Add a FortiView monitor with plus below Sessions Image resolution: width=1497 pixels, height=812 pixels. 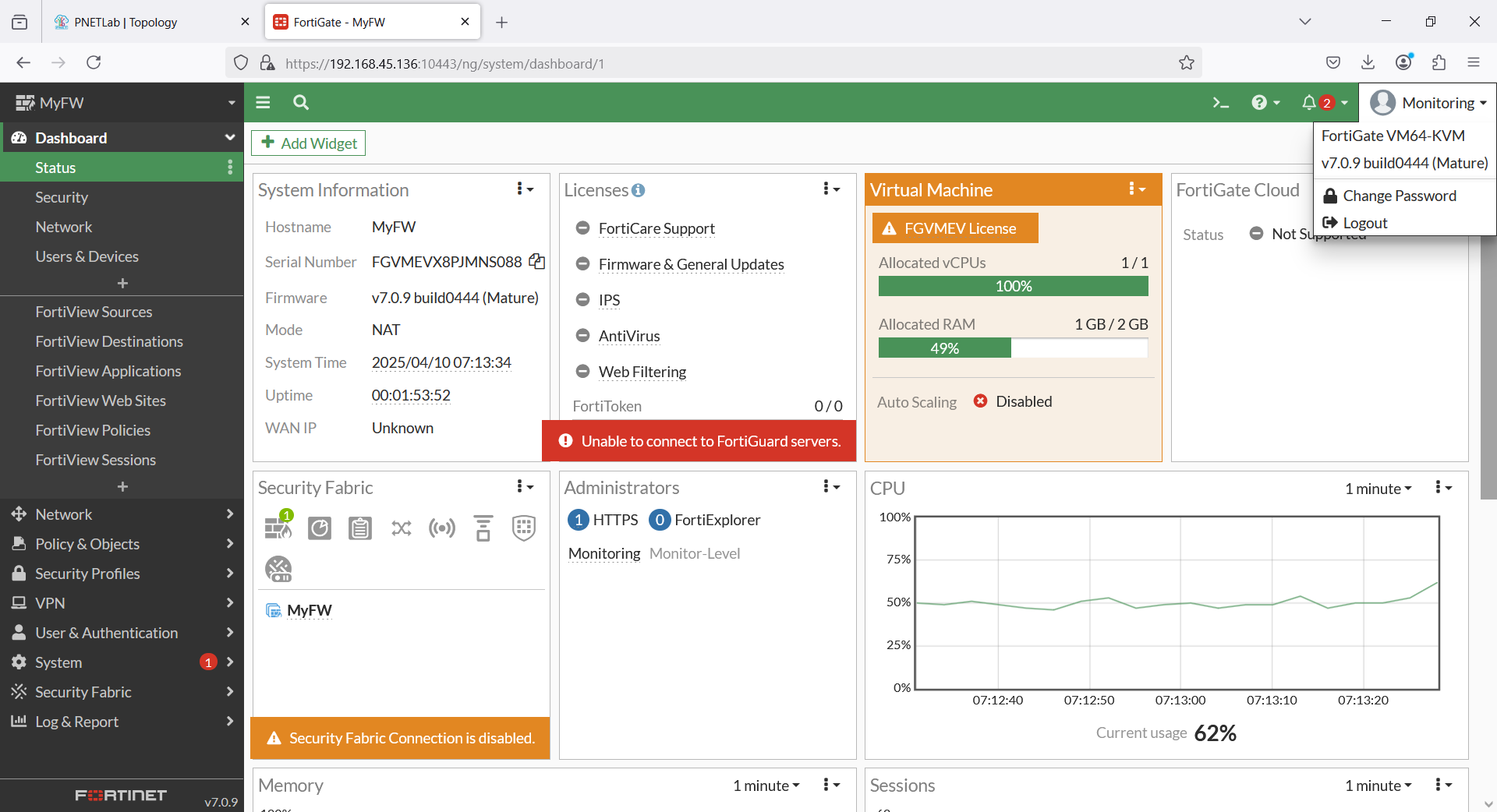pos(122,486)
